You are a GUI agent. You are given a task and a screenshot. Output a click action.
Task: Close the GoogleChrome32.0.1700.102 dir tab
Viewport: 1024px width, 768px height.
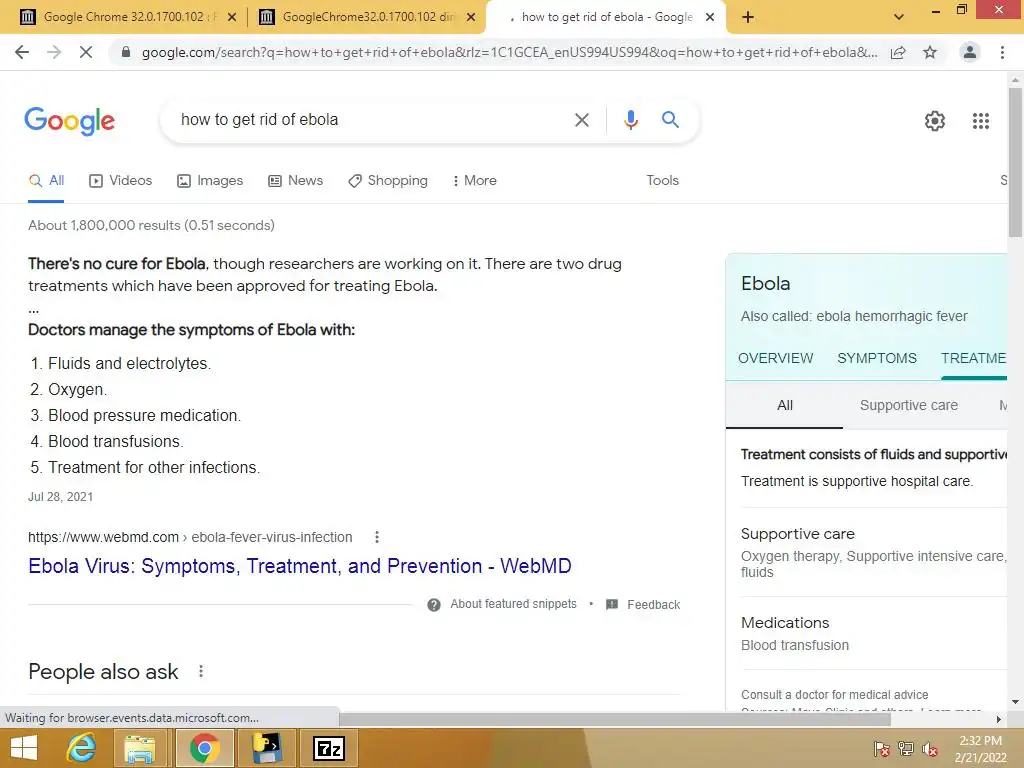(471, 18)
